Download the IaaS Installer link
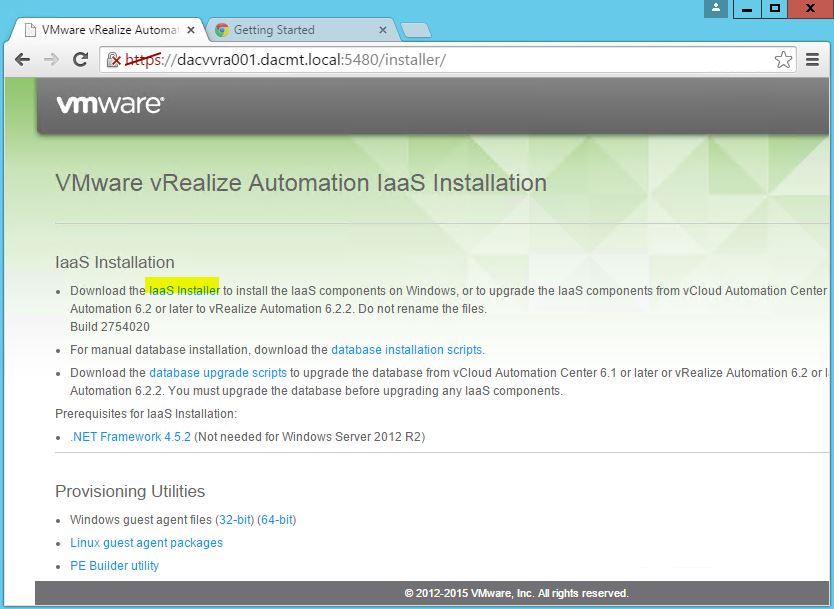 pyautogui.click(x=184, y=290)
